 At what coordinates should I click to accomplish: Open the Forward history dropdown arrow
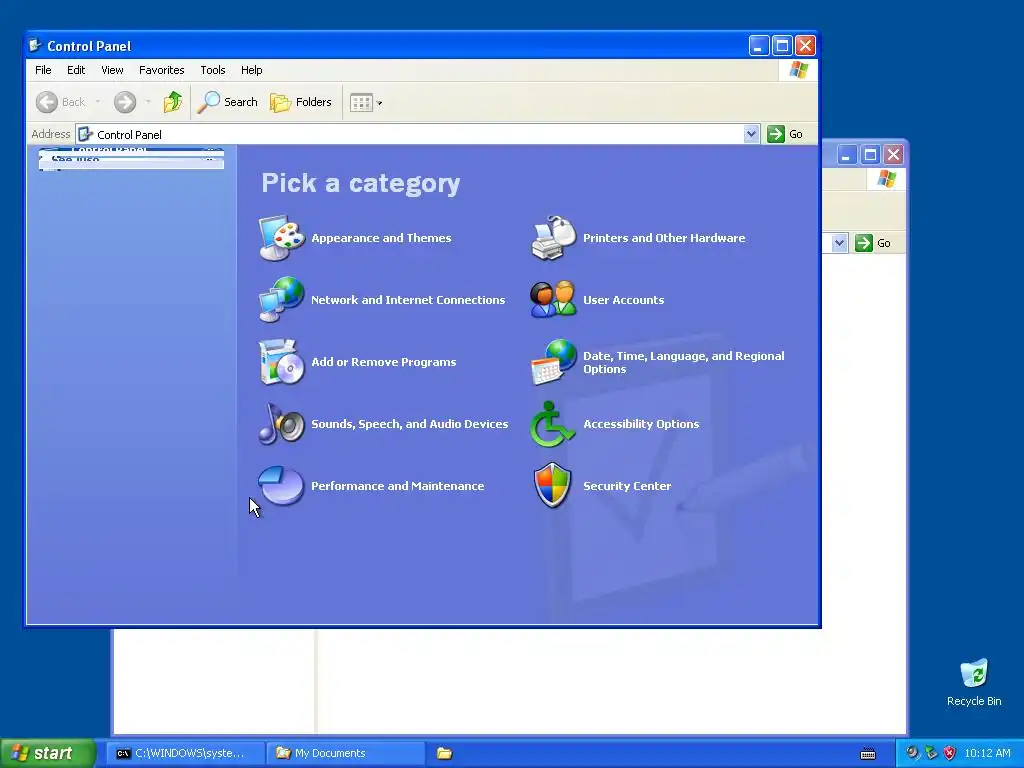pos(148,102)
